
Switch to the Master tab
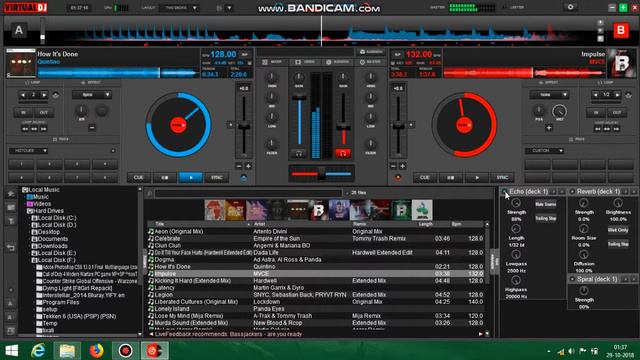click(370, 62)
